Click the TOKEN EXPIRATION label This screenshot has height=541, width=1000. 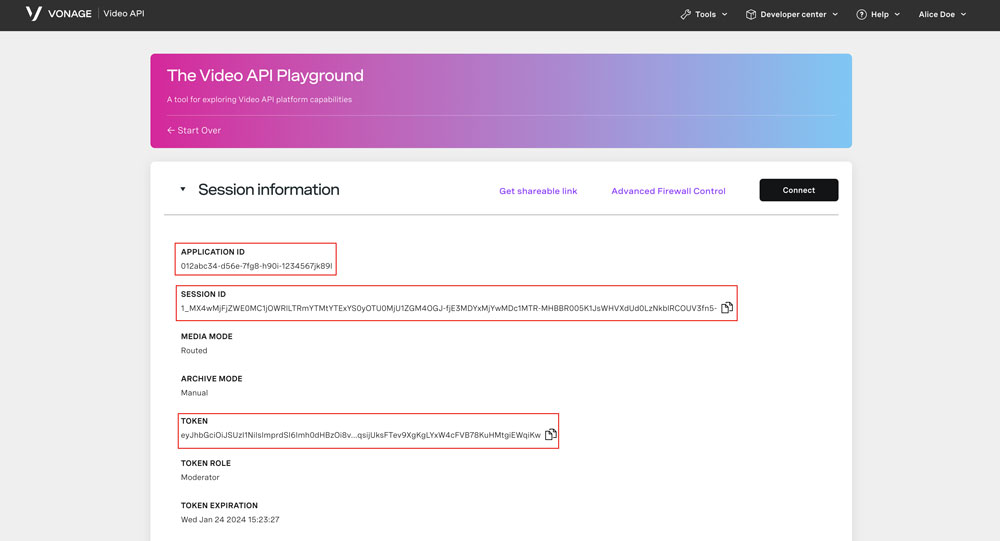pyautogui.click(x=219, y=505)
